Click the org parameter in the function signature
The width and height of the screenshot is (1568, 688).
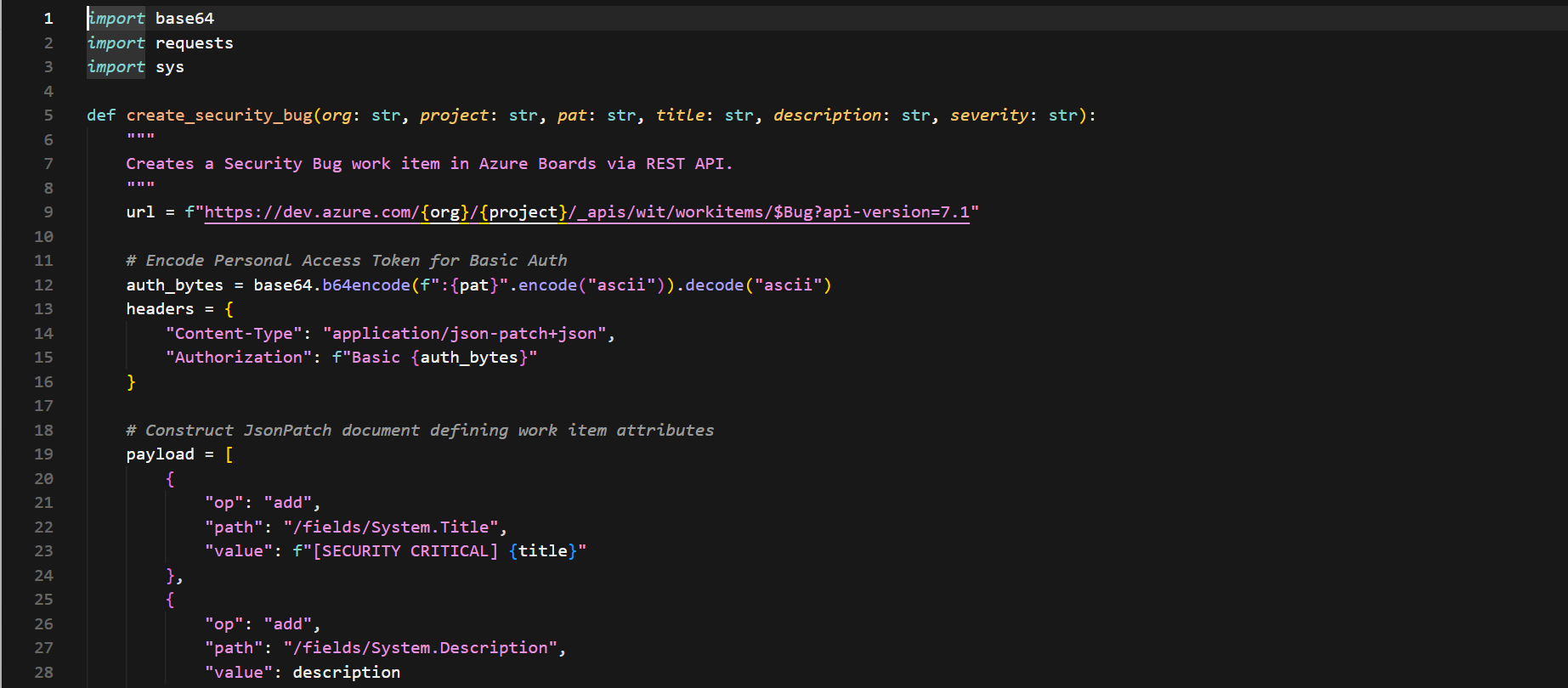[x=337, y=116]
